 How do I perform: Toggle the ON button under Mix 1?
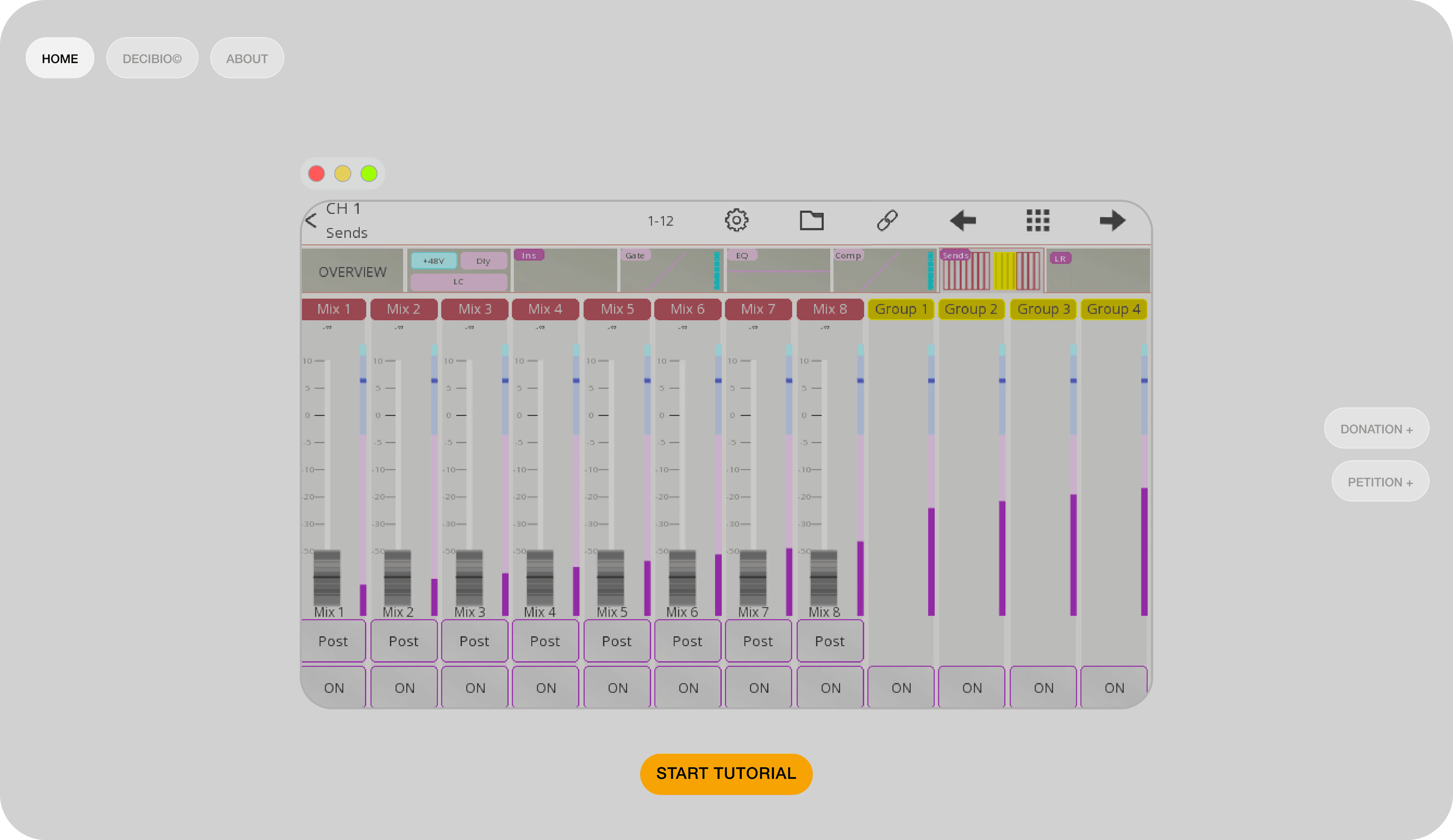[x=333, y=687]
